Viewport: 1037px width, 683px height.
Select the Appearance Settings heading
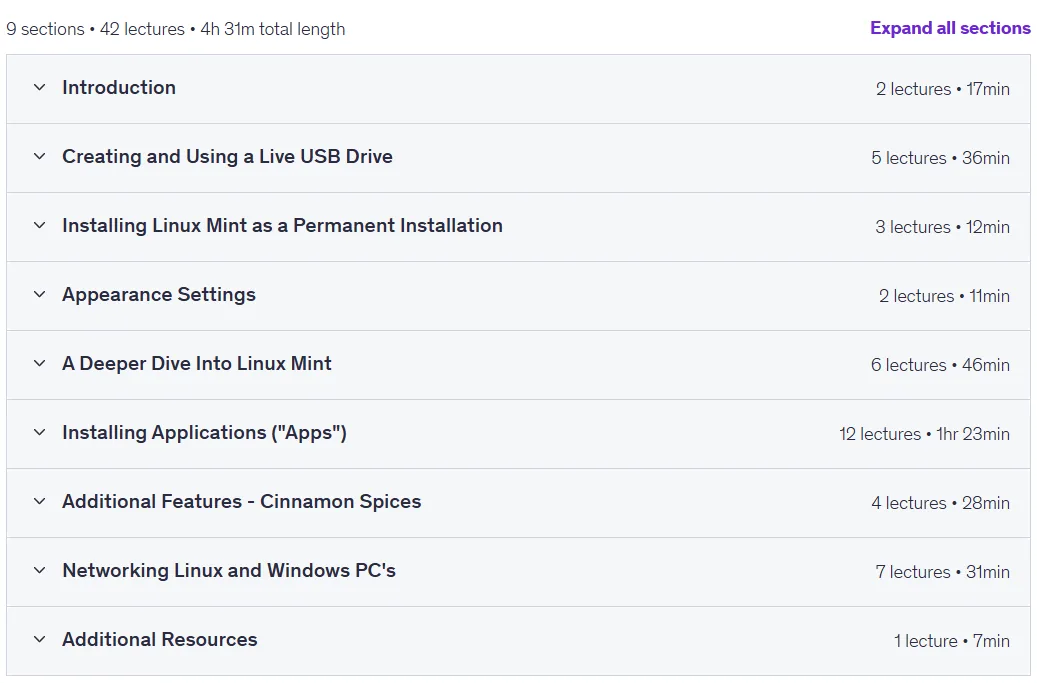[x=159, y=294]
